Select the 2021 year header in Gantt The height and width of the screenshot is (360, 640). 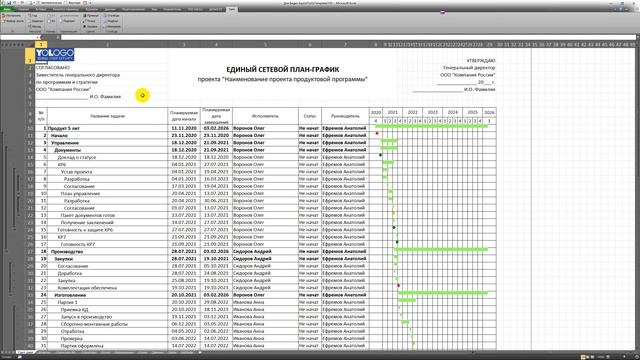tap(392, 112)
